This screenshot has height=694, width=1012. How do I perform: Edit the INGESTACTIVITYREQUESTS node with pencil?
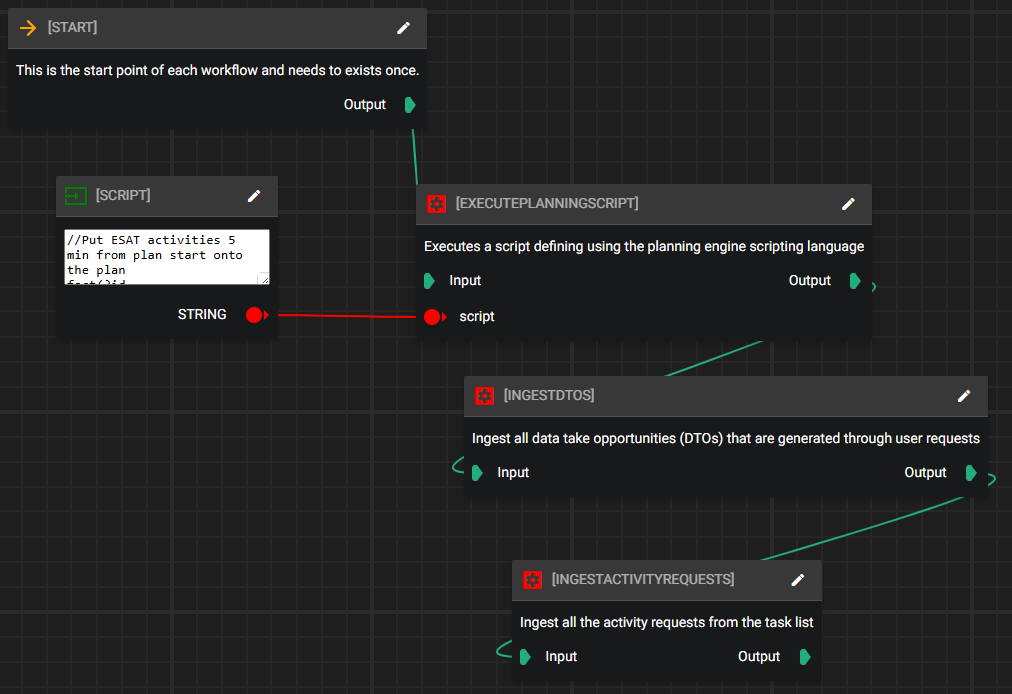(x=798, y=580)
